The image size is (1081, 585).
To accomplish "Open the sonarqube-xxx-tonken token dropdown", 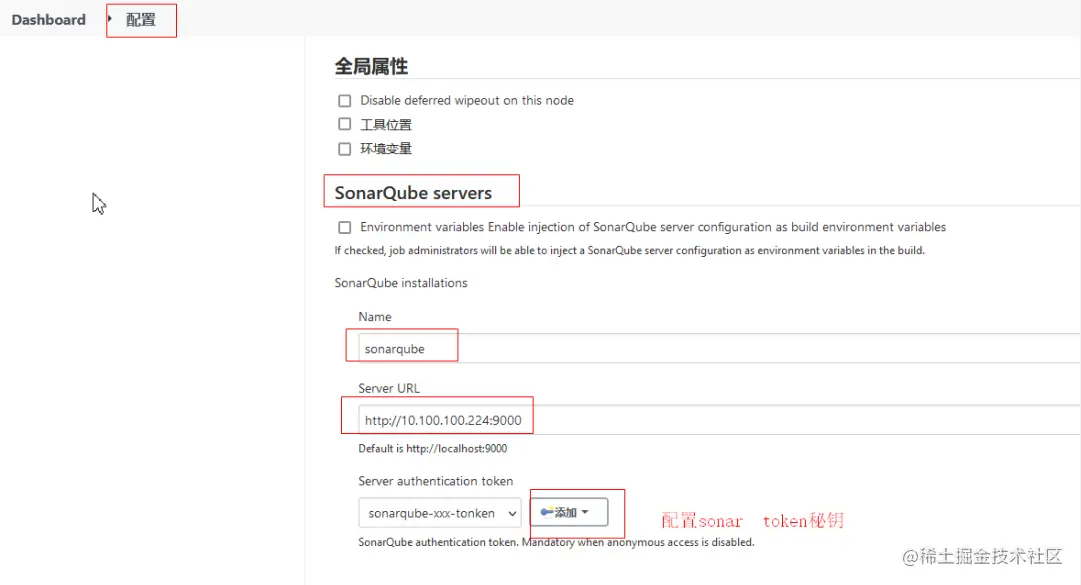I will 440,513.
